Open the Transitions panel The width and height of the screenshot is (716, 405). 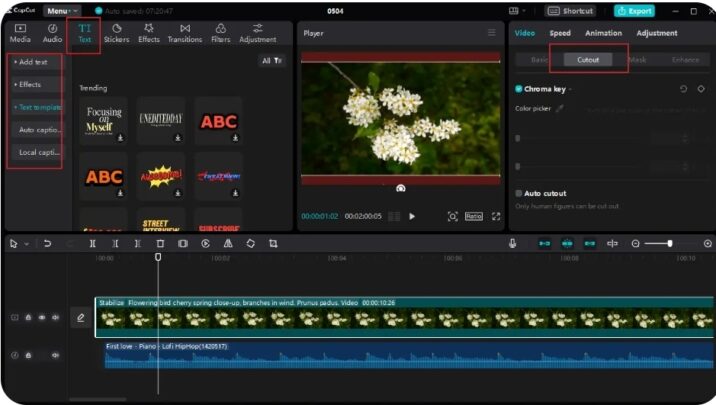(184, 33)
